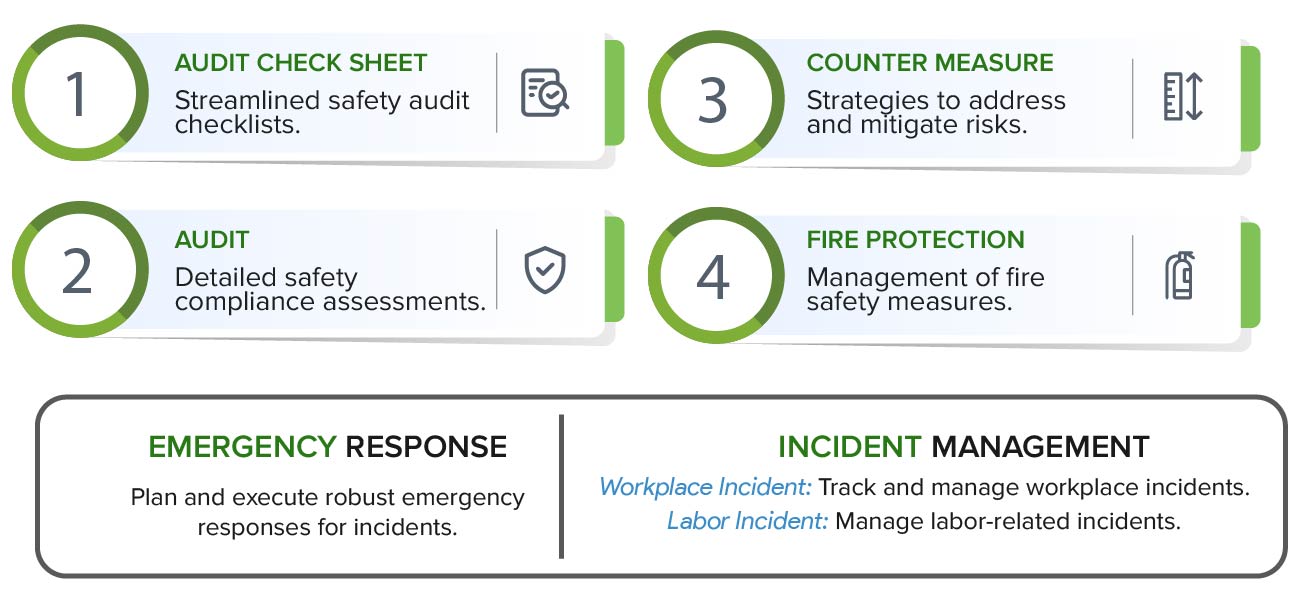The width and height of the screenshot is (1300, 603).
Task: Go to the Fire Protection heading
Action: coord(915,240)
